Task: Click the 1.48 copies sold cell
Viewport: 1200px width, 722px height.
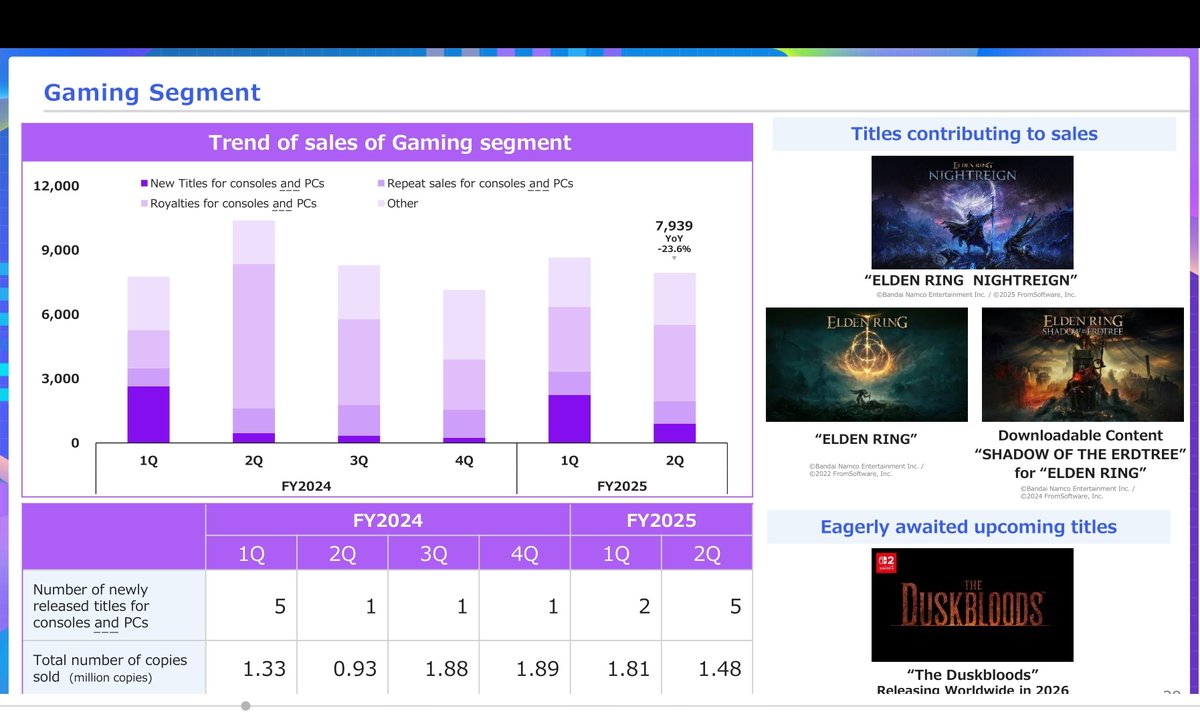Action: [x=707, y=668]
